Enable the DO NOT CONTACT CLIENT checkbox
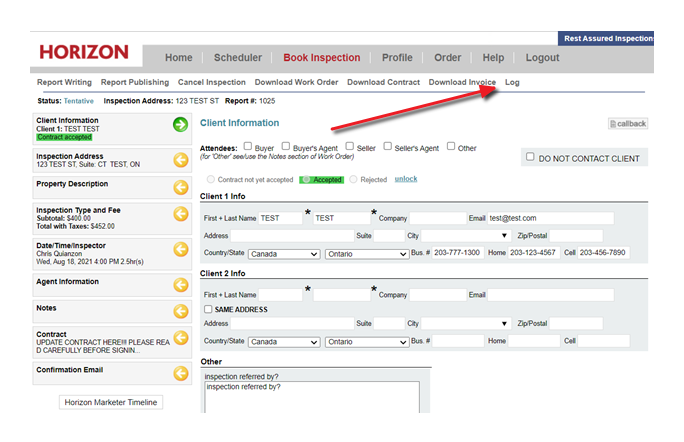 (x=530, y=157)
